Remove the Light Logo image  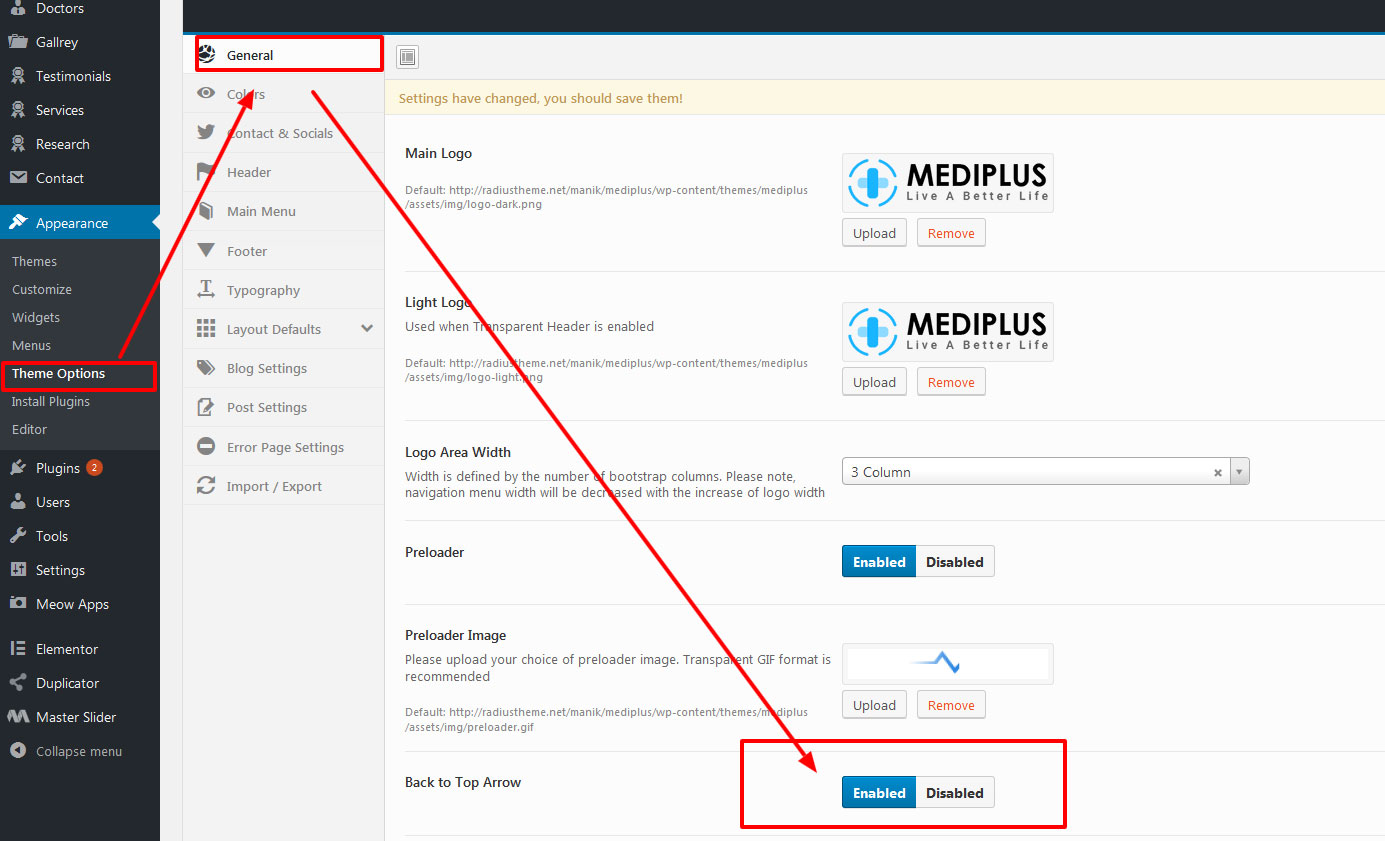(951, 382)
